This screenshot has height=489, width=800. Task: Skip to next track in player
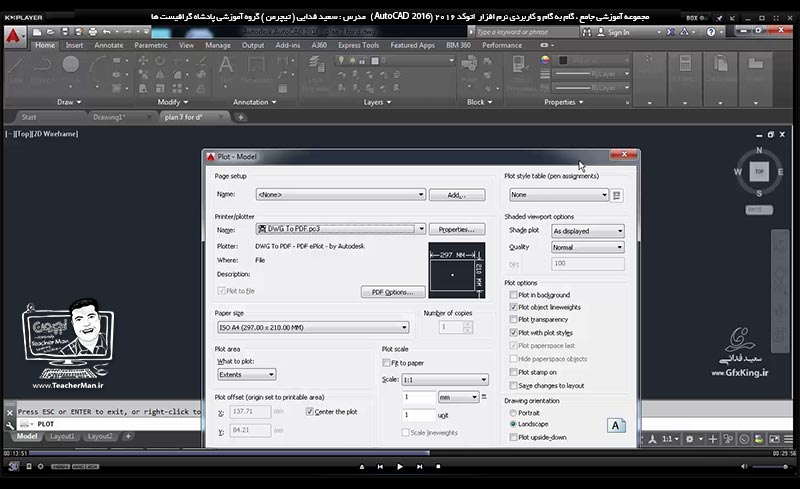419,467
